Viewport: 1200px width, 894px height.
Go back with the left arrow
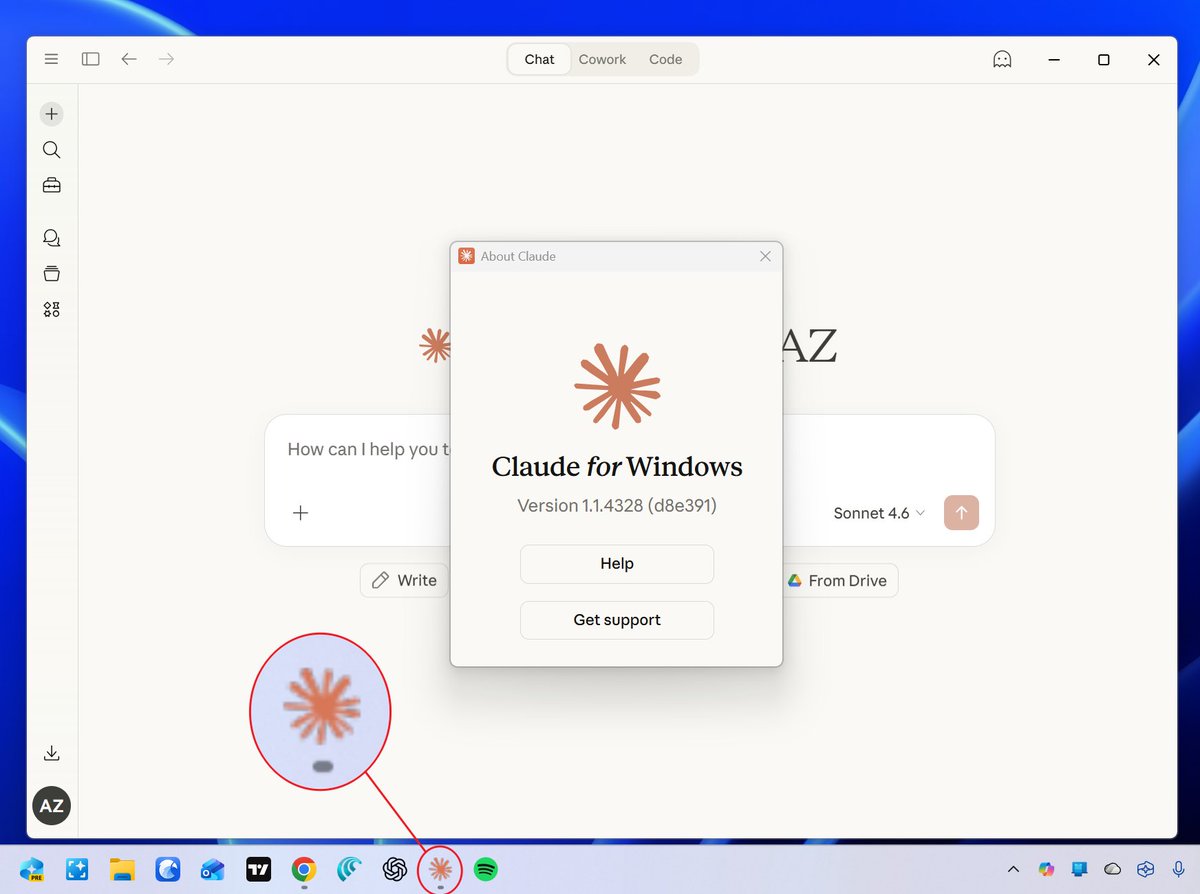[129, 59]
